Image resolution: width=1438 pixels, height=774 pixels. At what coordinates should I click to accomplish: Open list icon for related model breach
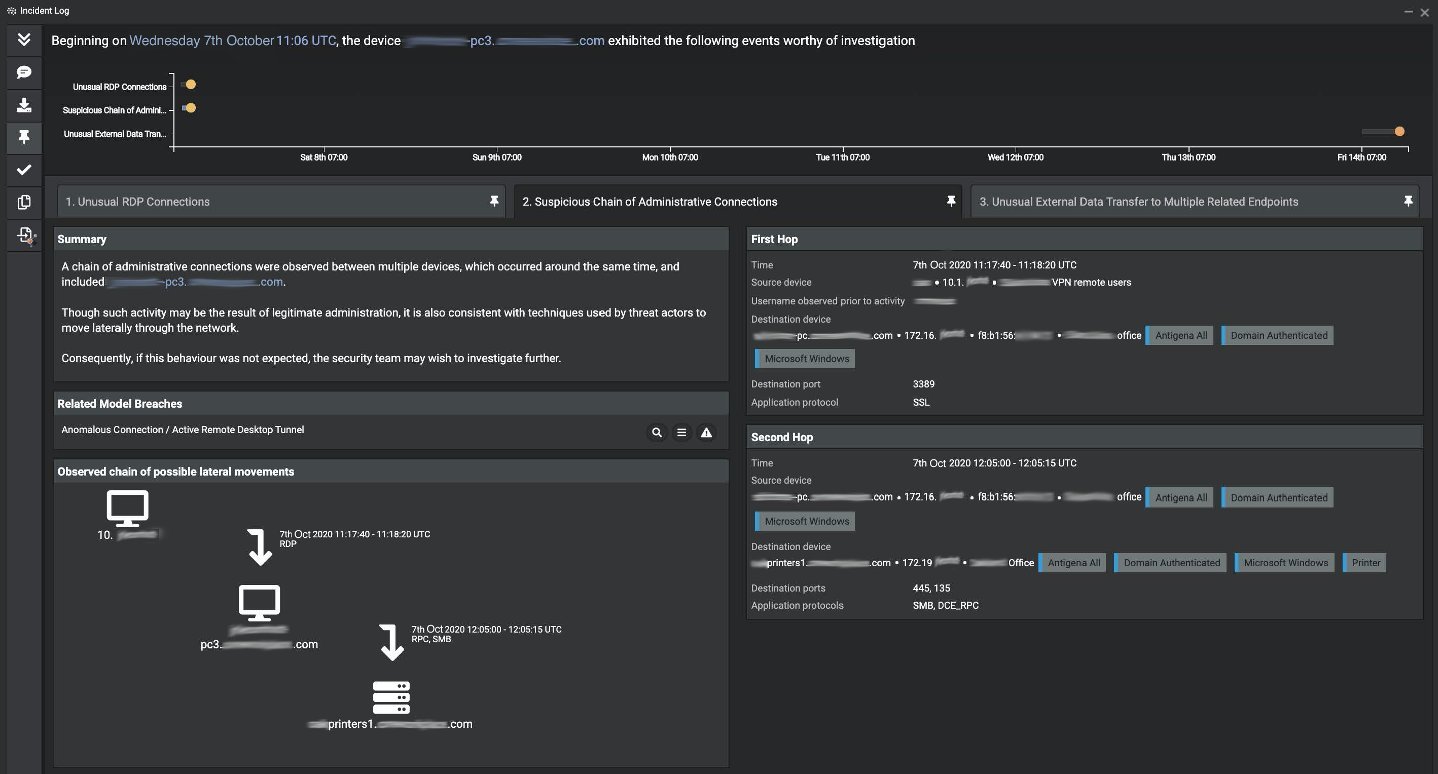click(682, 433)
